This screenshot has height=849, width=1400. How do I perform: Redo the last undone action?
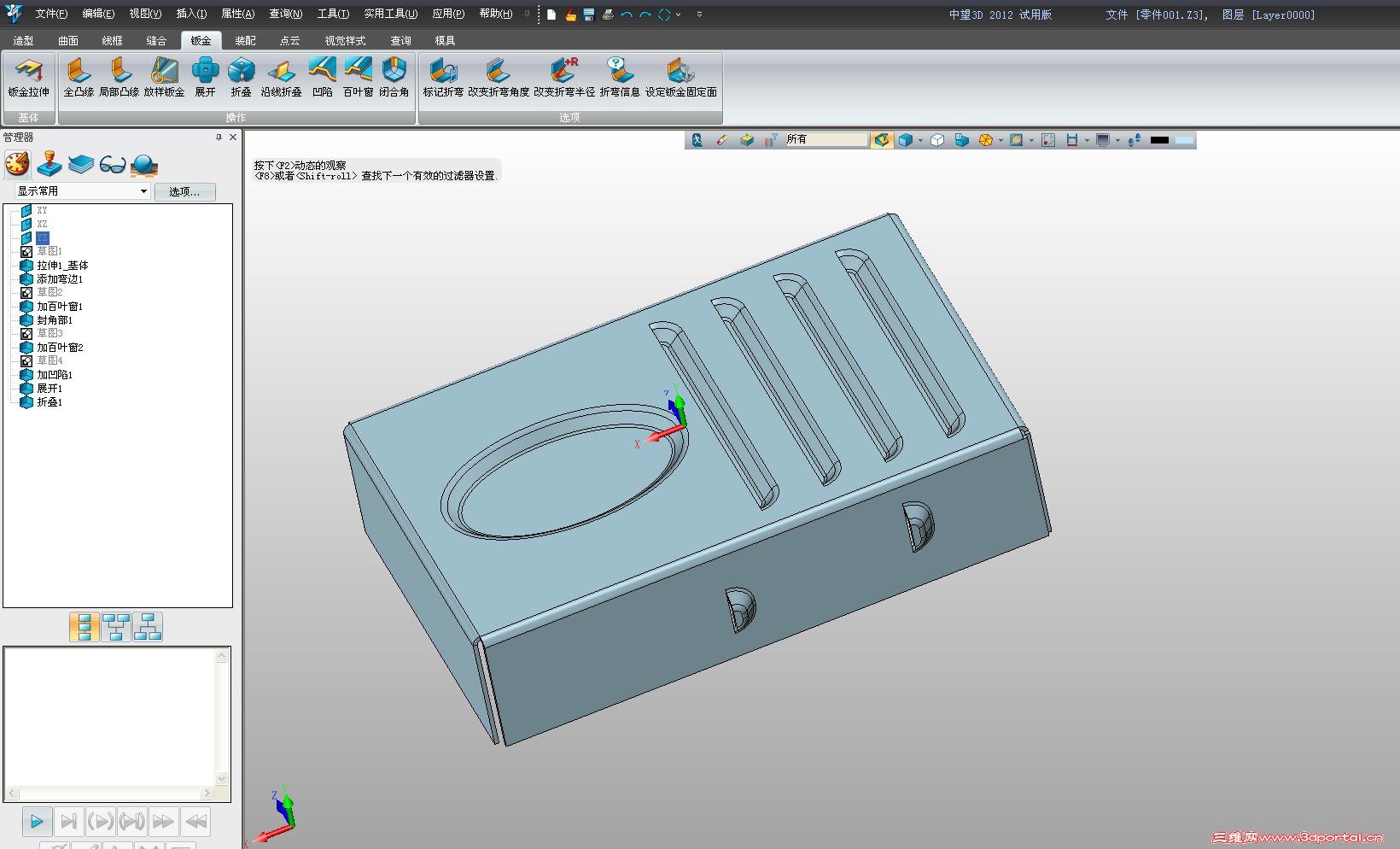click(x=645, y=15)
